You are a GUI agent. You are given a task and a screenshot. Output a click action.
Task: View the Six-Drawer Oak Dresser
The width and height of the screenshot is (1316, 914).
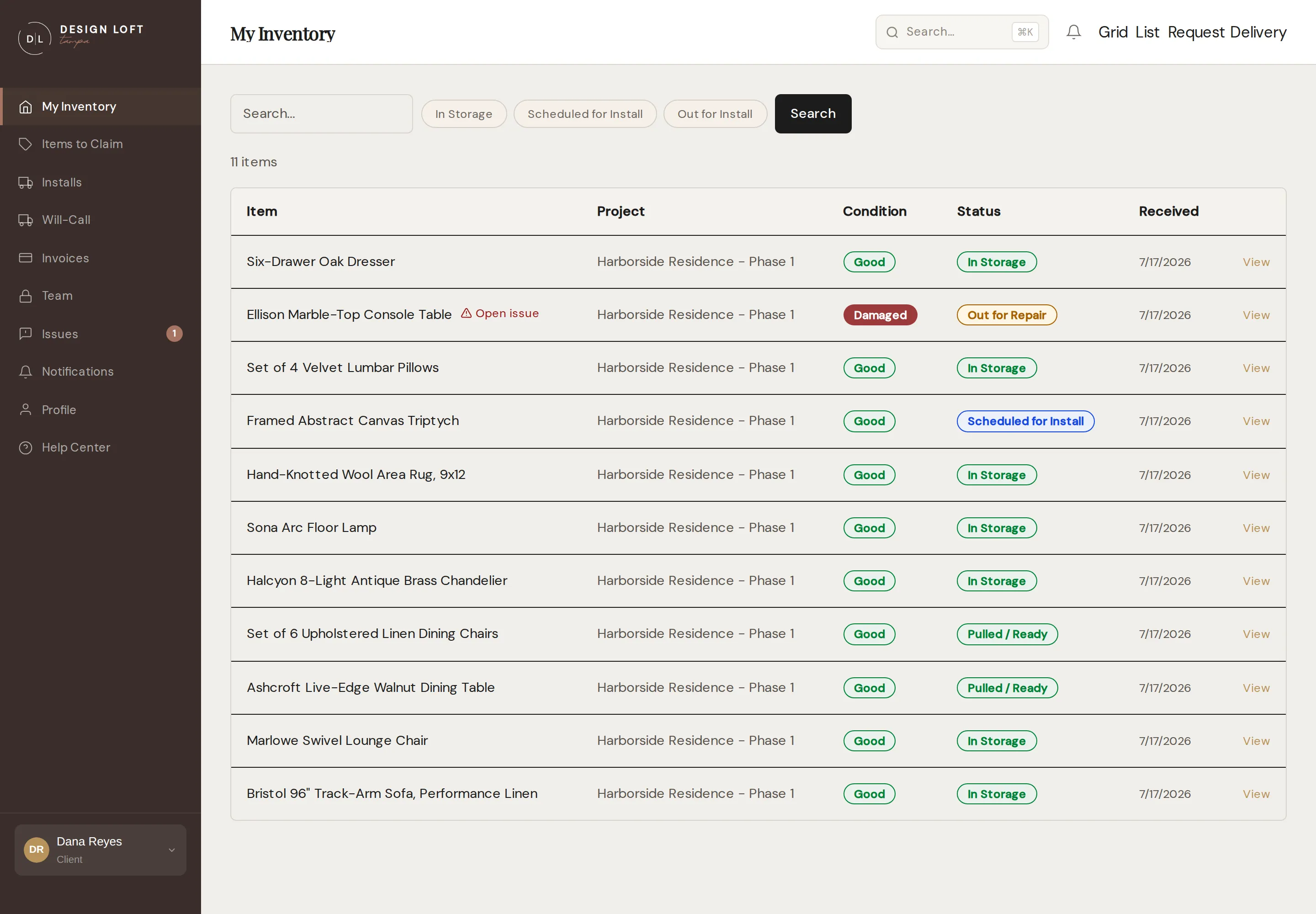point(1256,262)
